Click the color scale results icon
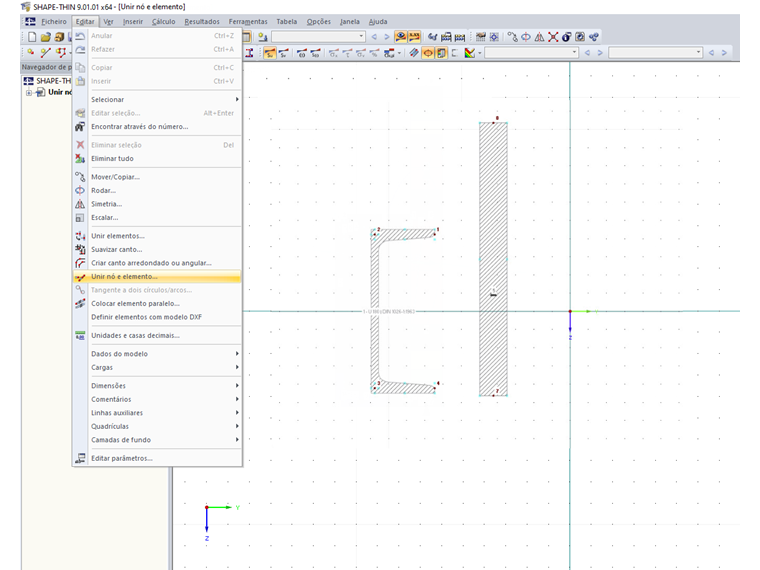Image resolution: width=760 pixels, height=570 pixels. coord(469,53)
